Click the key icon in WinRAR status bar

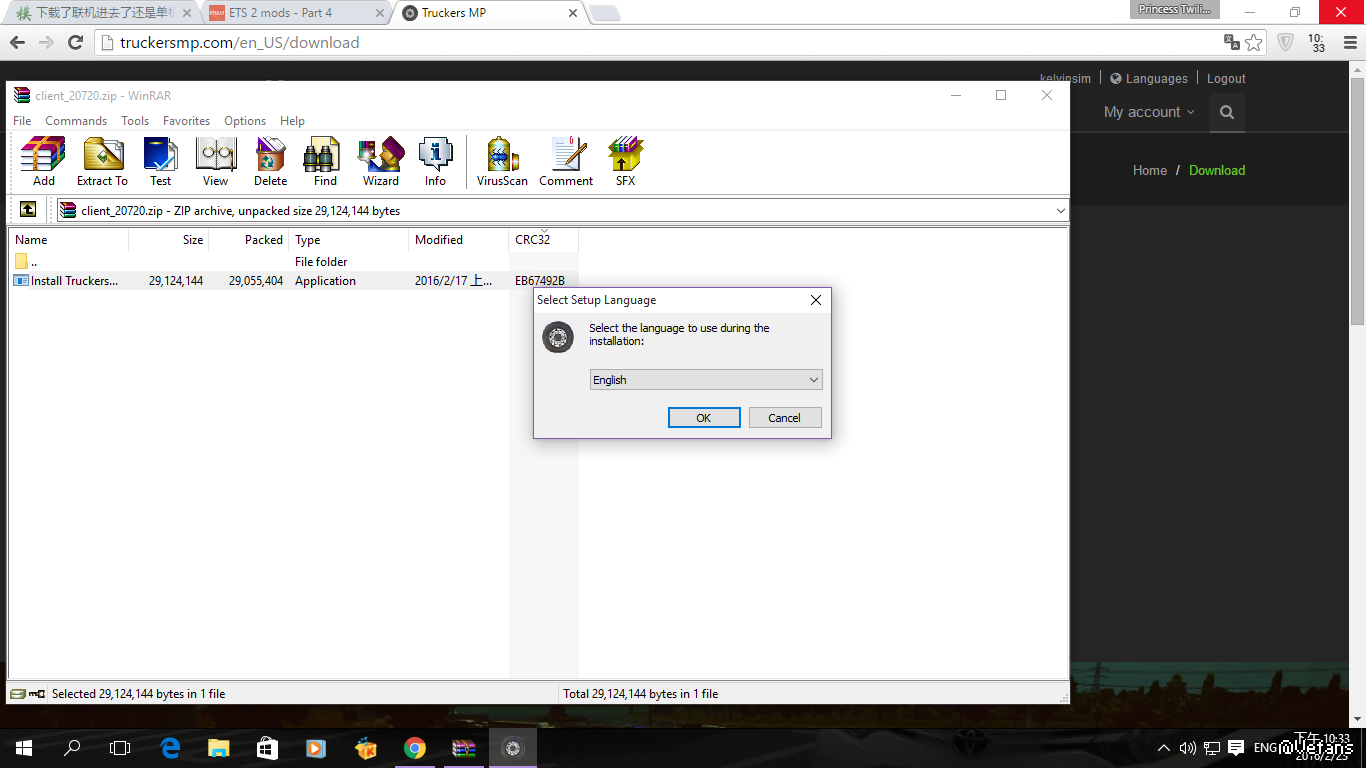click(37, 693)
